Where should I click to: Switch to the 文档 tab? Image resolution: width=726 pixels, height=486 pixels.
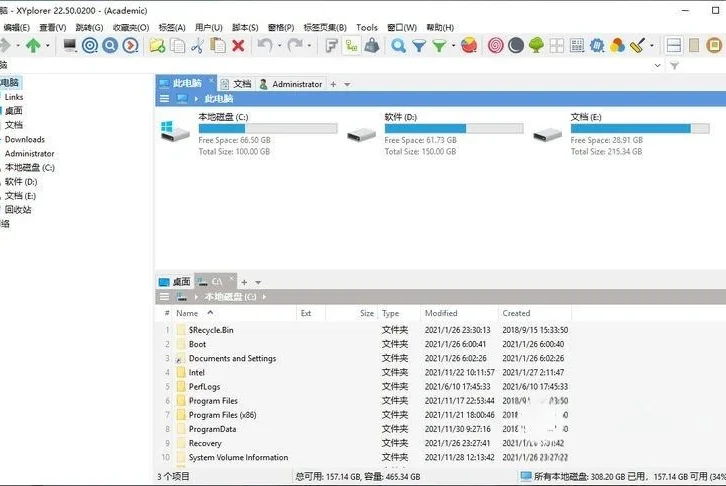click(x=236, y=84)
